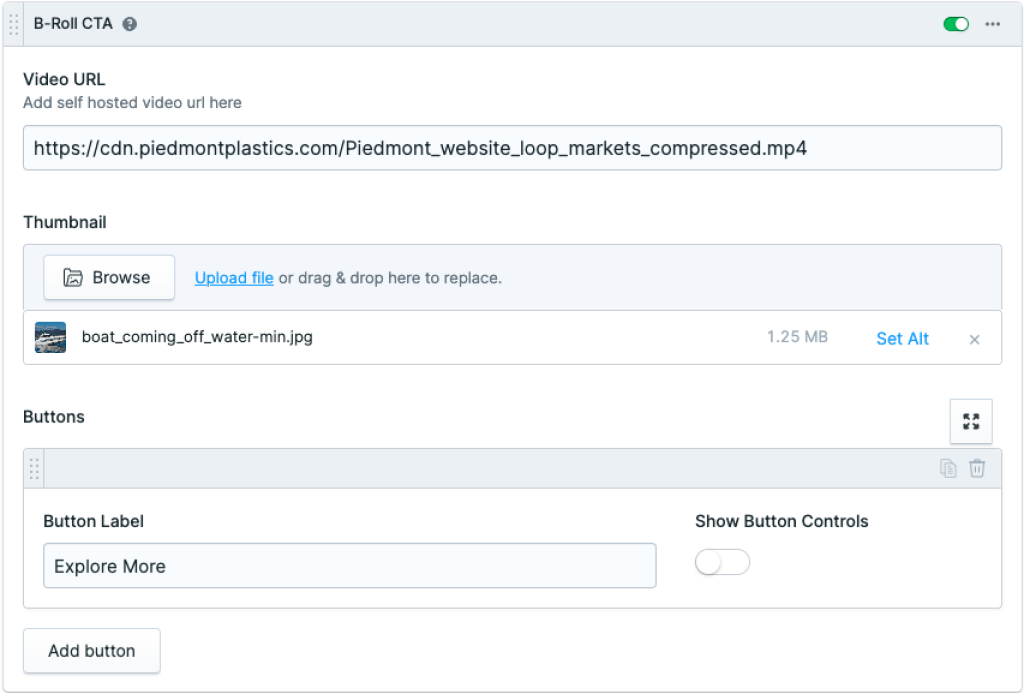Image resolution: width=1024 pixels, height=693 pixels.
Task: Click the Add button control
Action: tap(91, 651)
